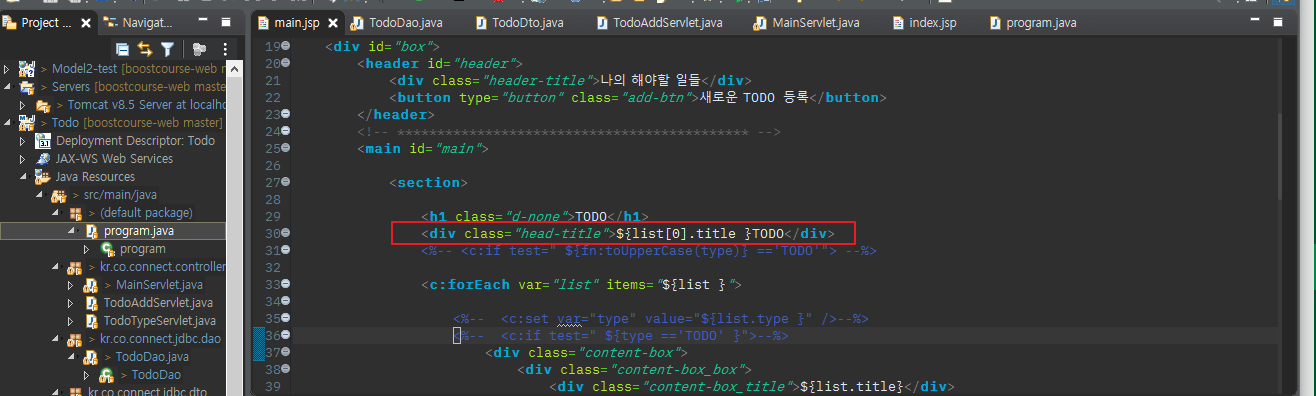
Task: Click the MainServlet.java file icon in tree
Action: pos(91,285)
